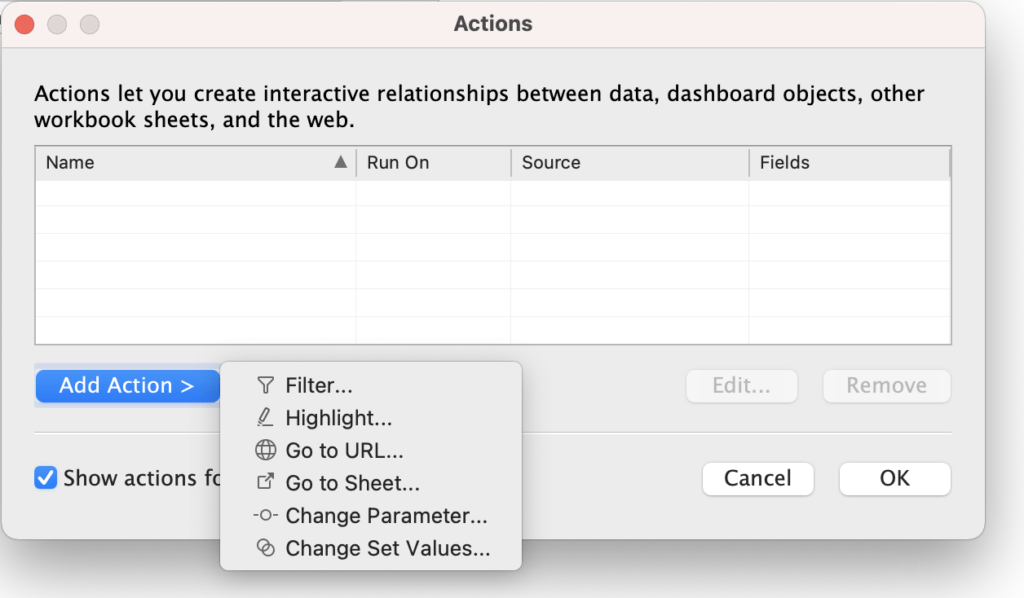Screen dimensions: 1024x598
Task: Choose the Filter... menu entry
Action: click(319, 385)
